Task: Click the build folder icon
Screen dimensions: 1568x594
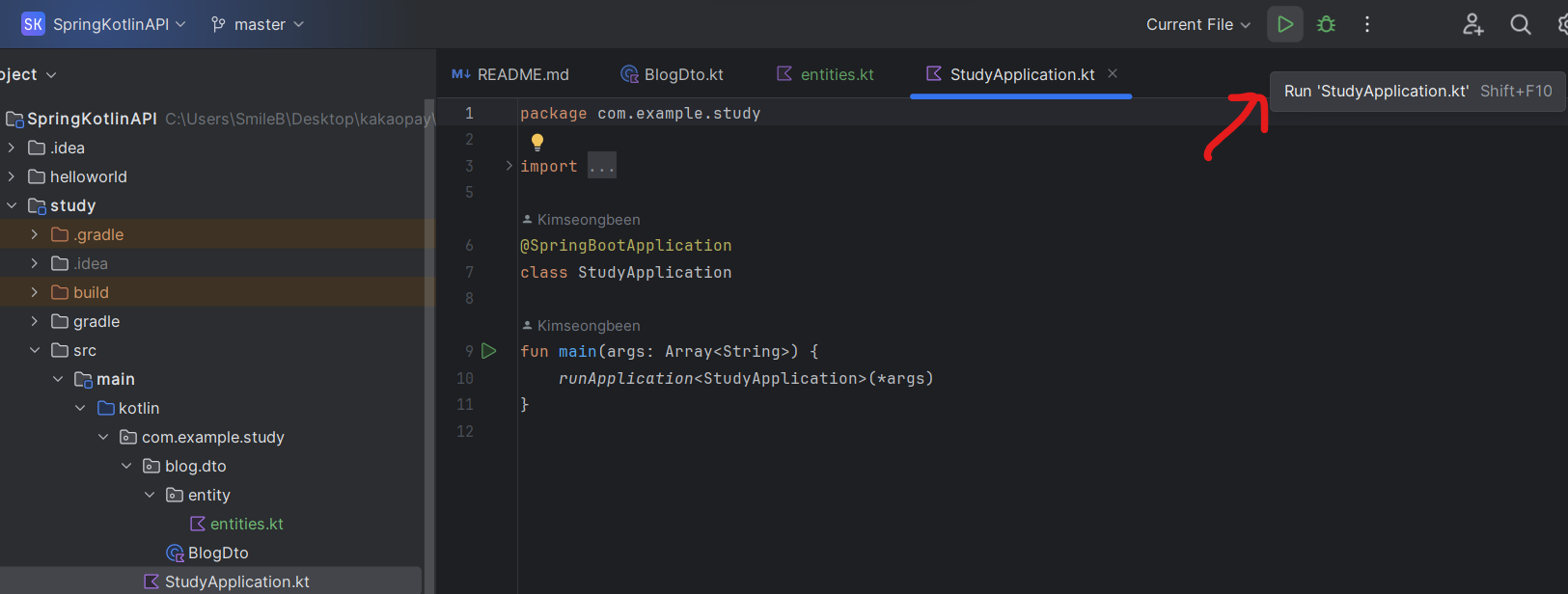Action: (60, 292)
